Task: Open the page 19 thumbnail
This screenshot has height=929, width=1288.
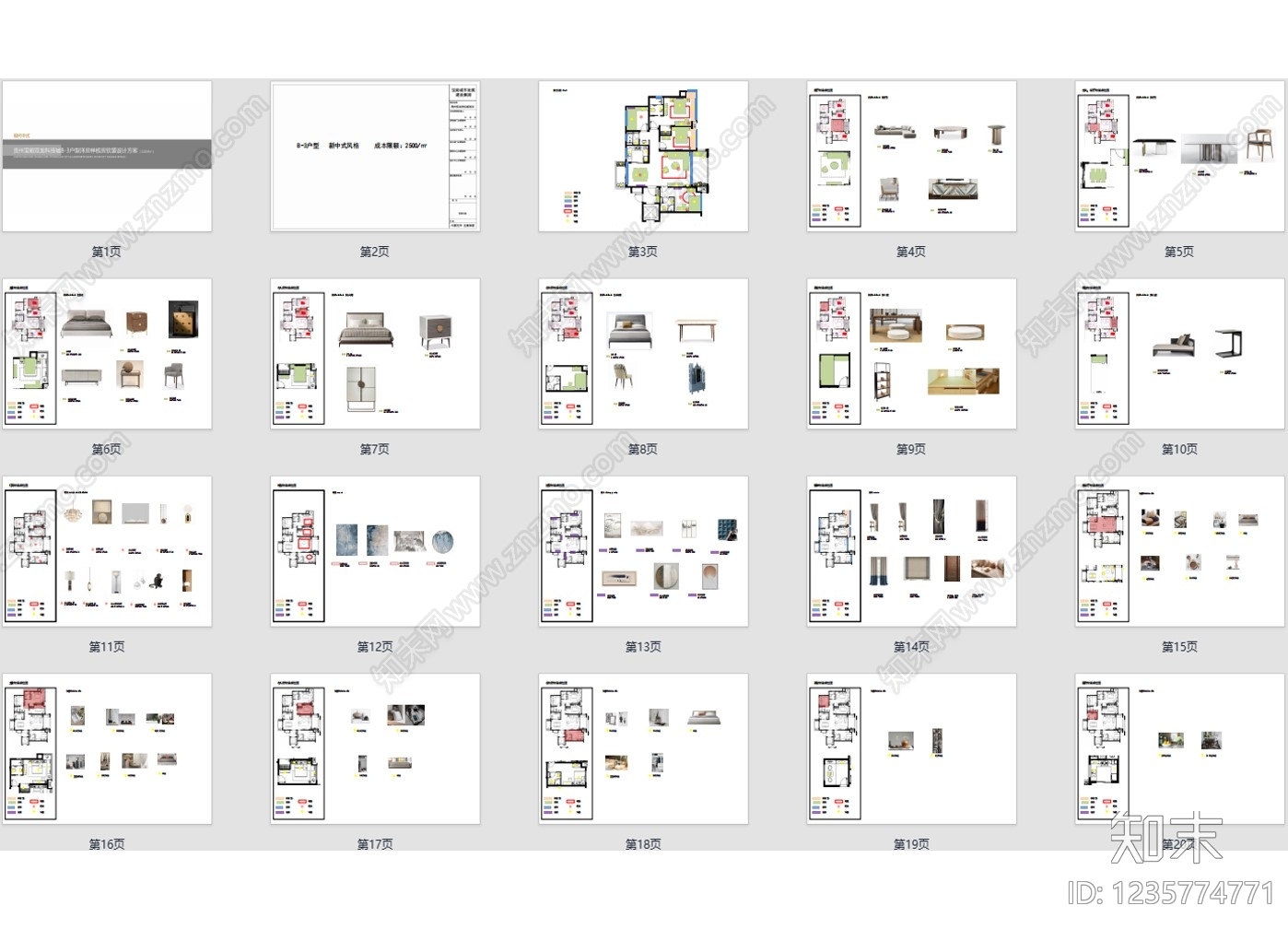Action: [x=911, y=748]
